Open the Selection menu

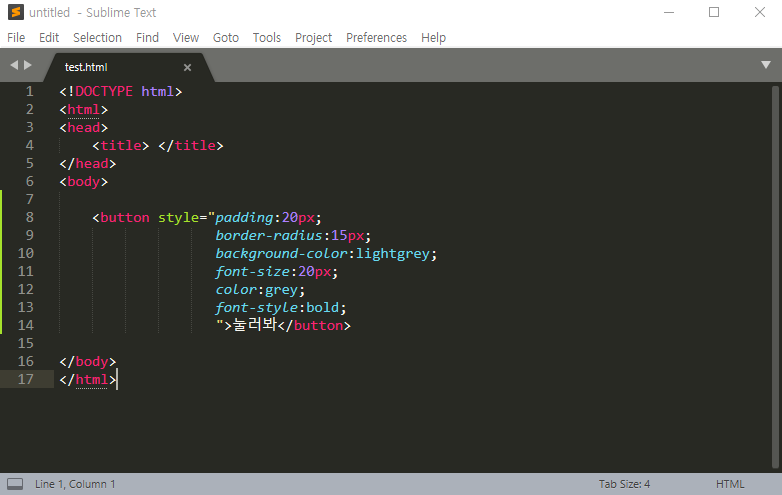pyautogui.click(x=97, y=38)
